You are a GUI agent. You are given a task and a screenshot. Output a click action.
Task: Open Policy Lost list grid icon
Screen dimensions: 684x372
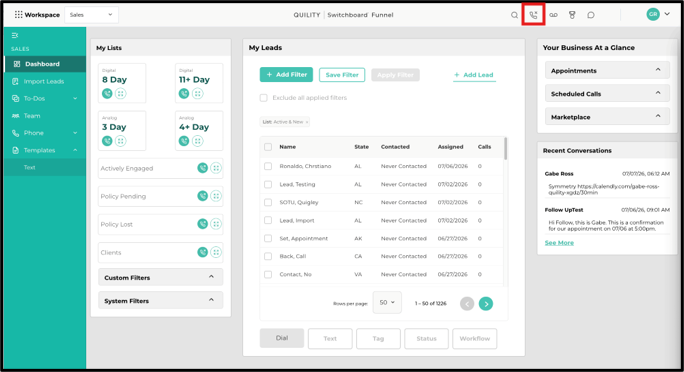click(x=216, y=224)
